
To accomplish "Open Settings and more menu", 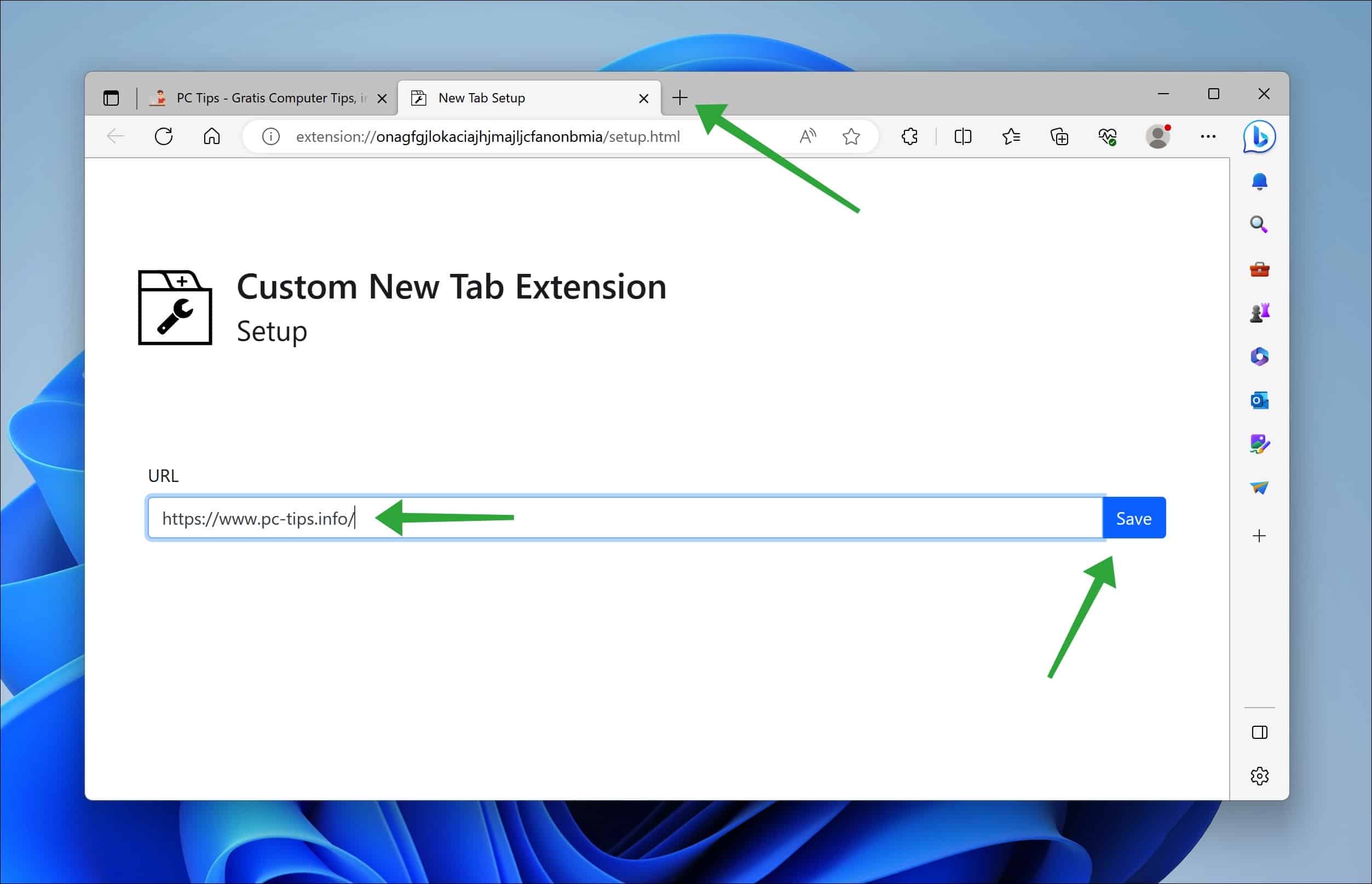I will click(x=1208, y=136).
